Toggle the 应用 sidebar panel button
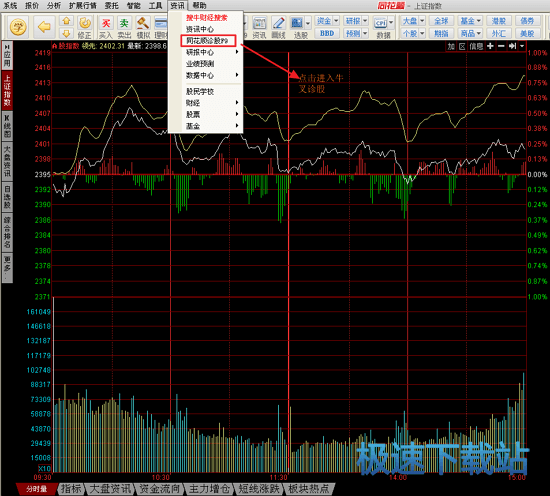Image resolution: width=550 pixels, height=496 pixels. click(x=7, y=55)
